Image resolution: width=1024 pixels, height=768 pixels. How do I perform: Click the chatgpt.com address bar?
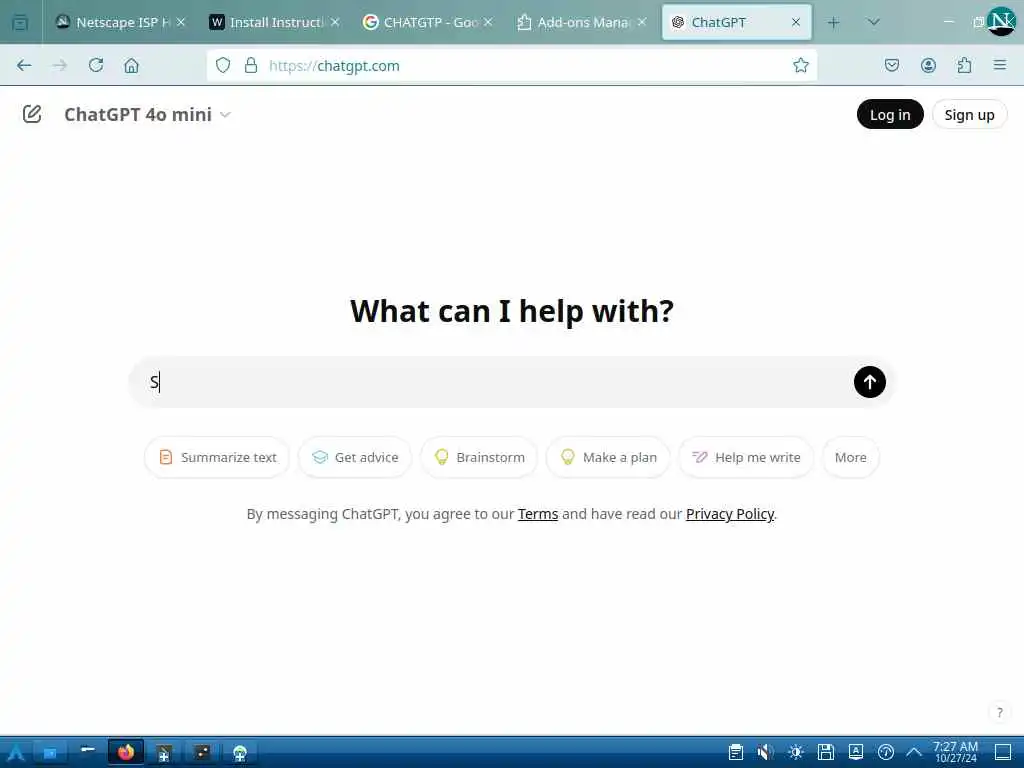tap(513, 65)
